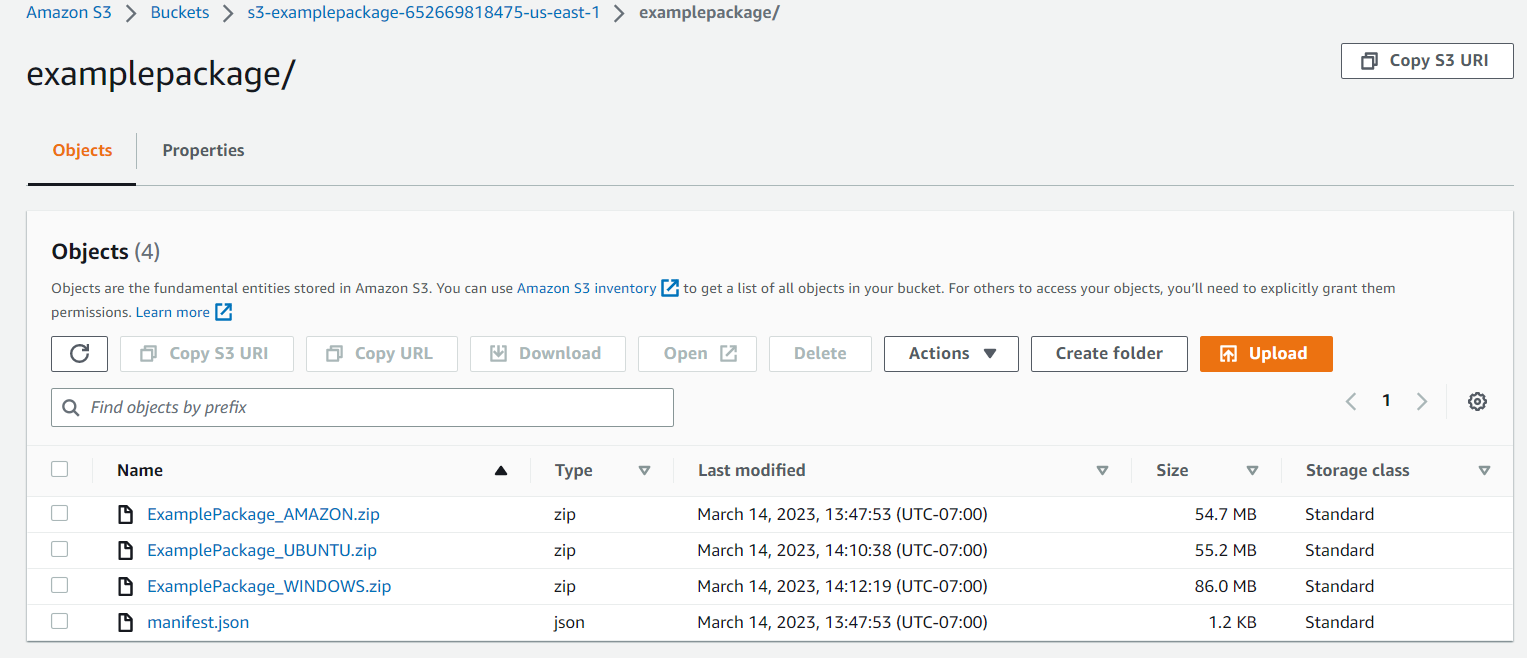Viewport: 1527px width, 658px height.
Task: Check the manifest.json row checkbox
Action: point(59,621)
